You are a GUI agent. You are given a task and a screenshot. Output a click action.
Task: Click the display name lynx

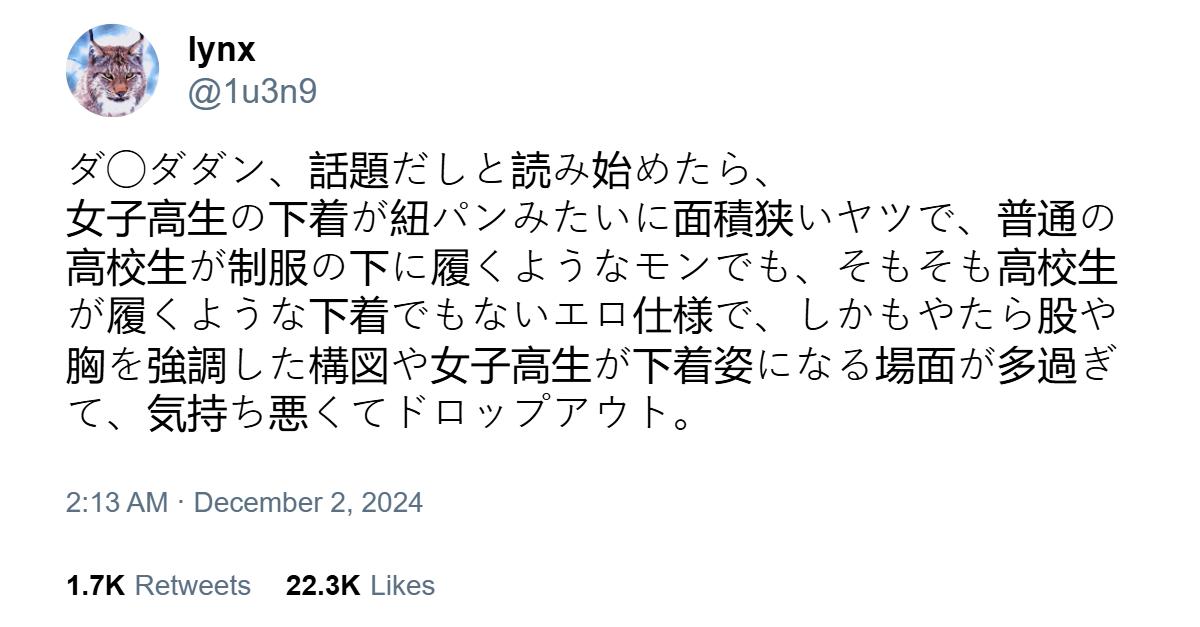(x=221, y=49)
